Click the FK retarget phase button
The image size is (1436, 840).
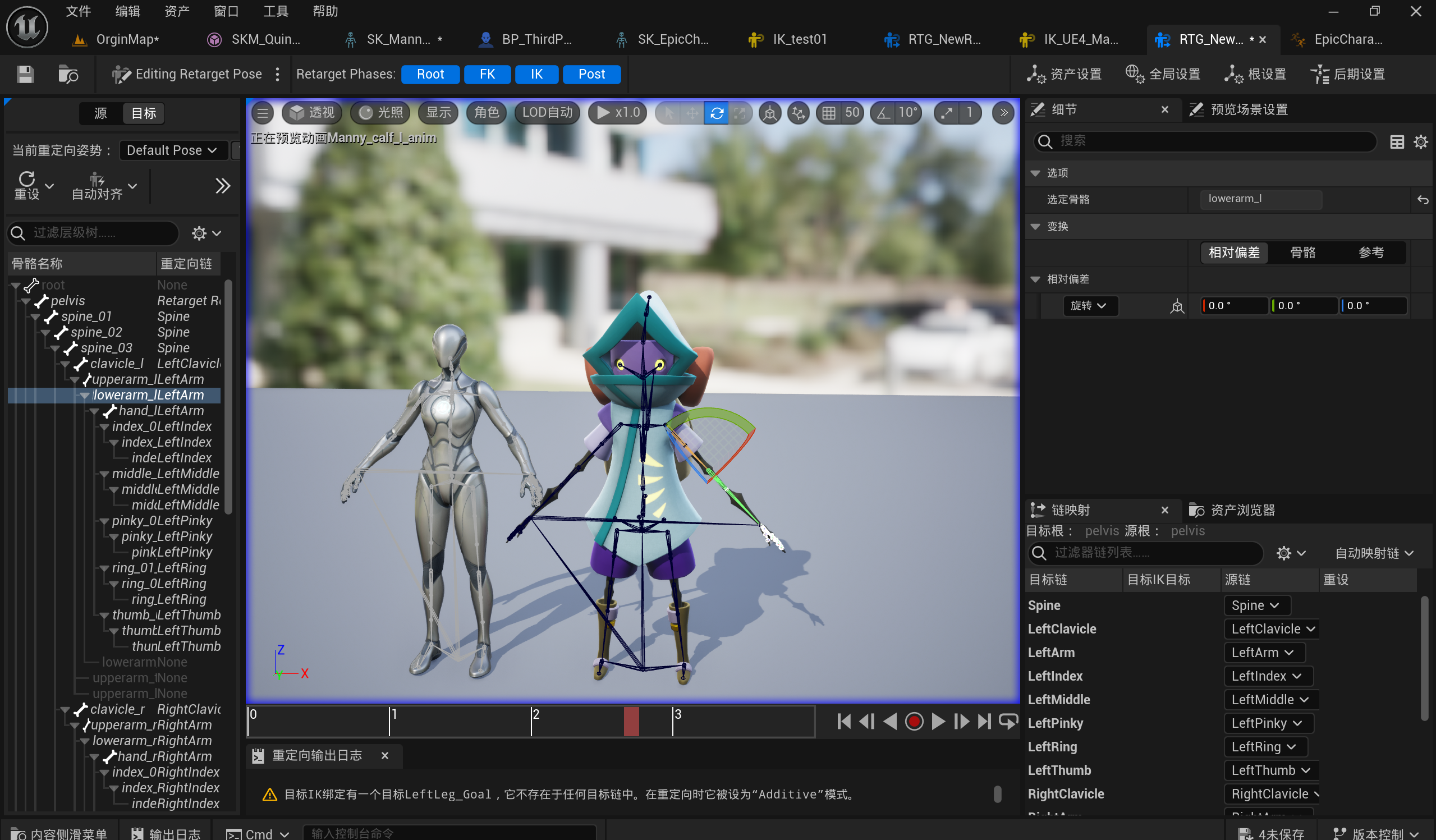[x=487, y=74]
